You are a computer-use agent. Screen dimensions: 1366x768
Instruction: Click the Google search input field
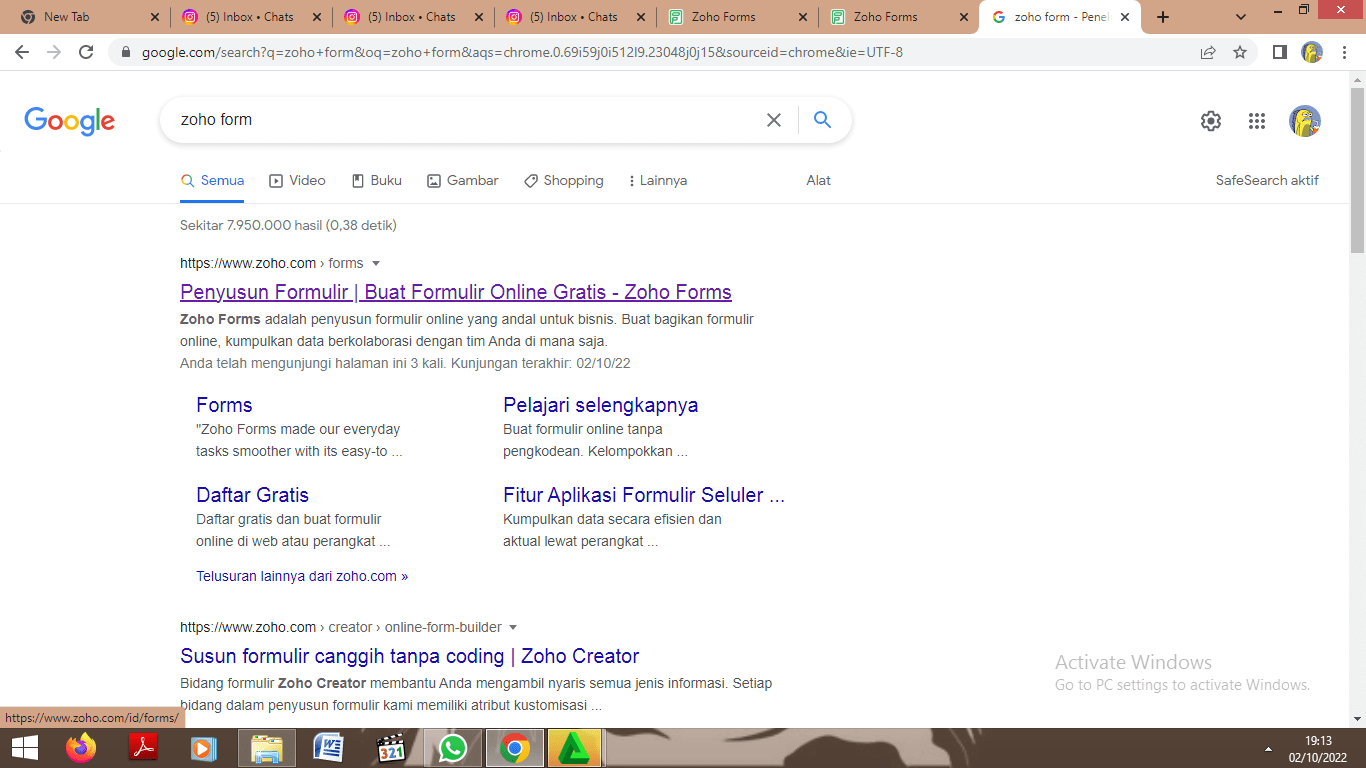pos(465,120)
